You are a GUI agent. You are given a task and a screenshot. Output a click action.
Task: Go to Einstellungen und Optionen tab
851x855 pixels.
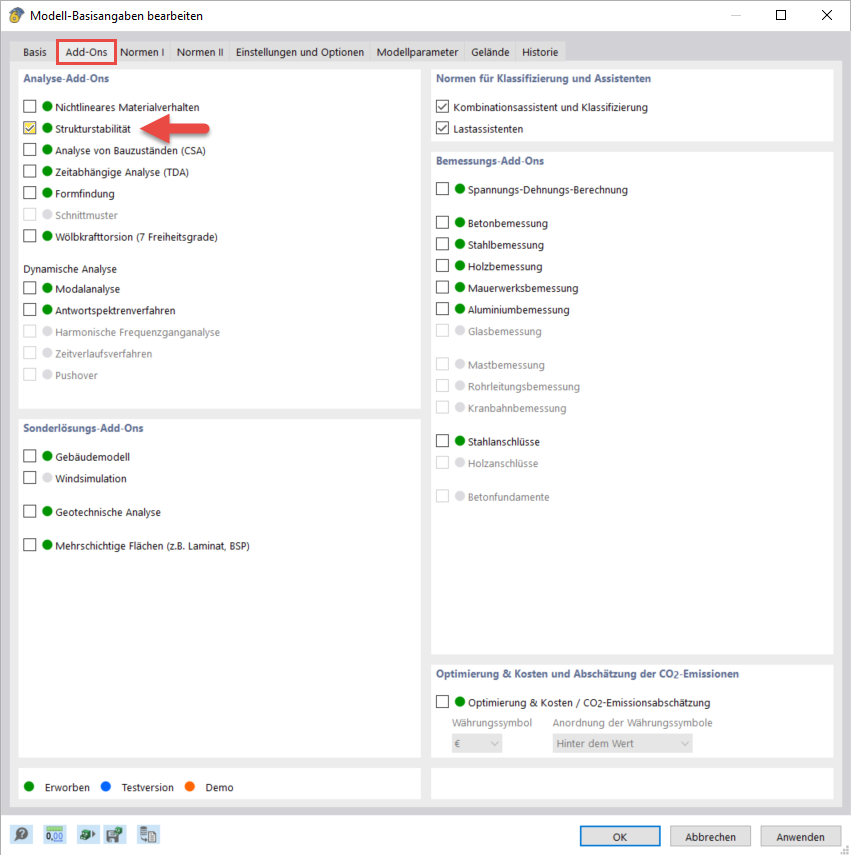[x=300, y=52]
